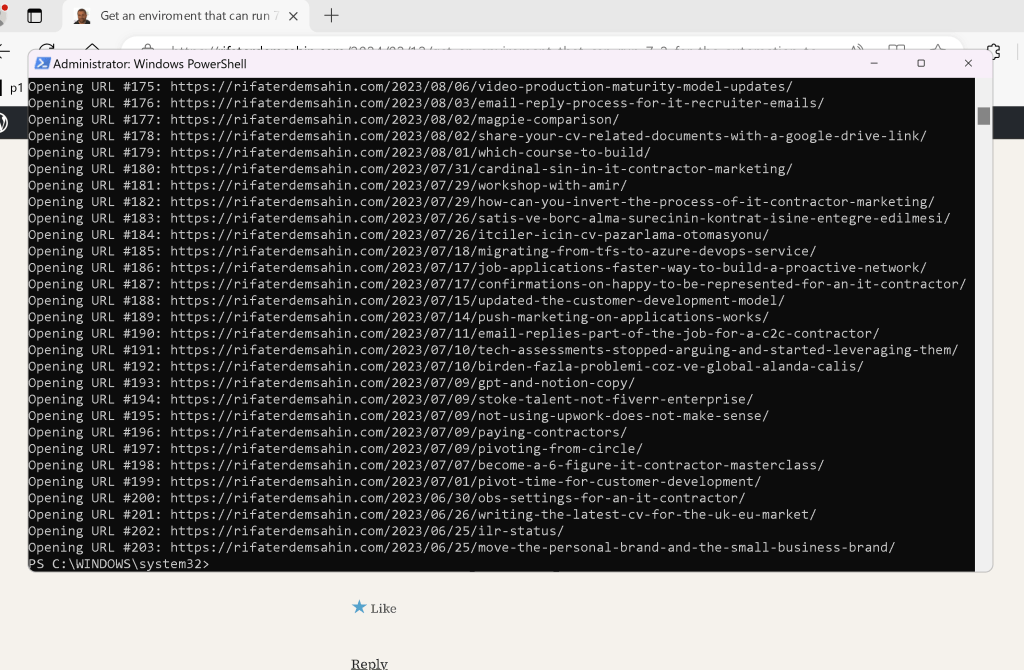Click the URL #181 workshop-with-amir line
The width and height of the screenshot is (1024, 670).
click(327, 185)
